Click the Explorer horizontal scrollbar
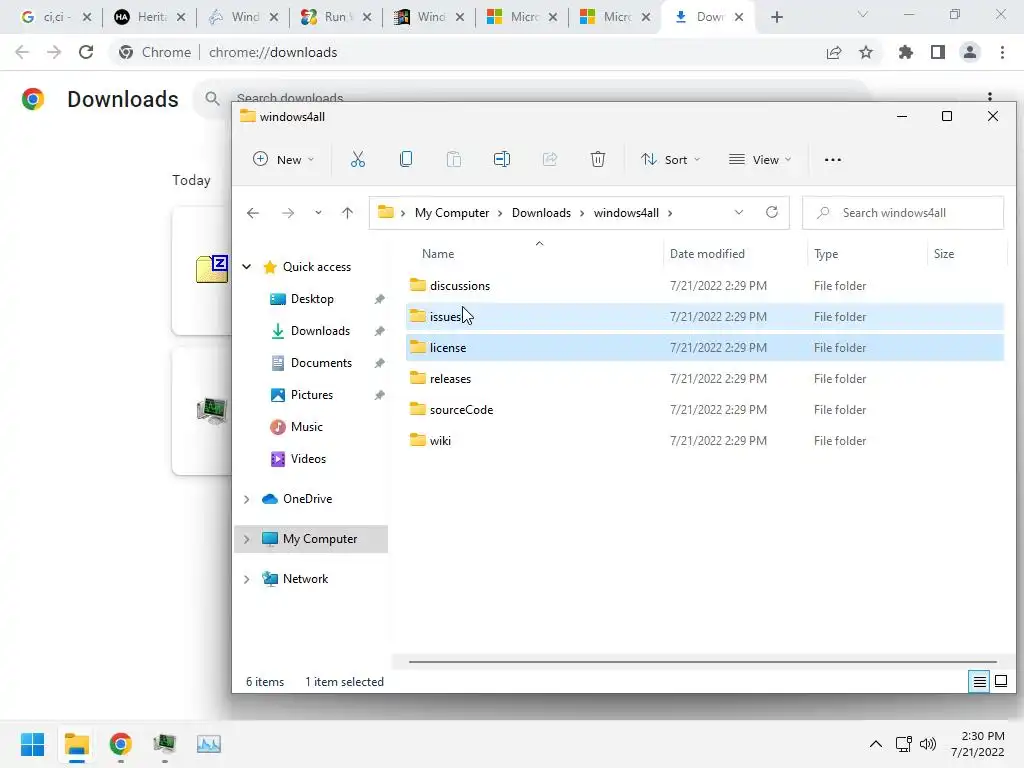Viewport: 1024px width, 768px height. pos(703,662)
